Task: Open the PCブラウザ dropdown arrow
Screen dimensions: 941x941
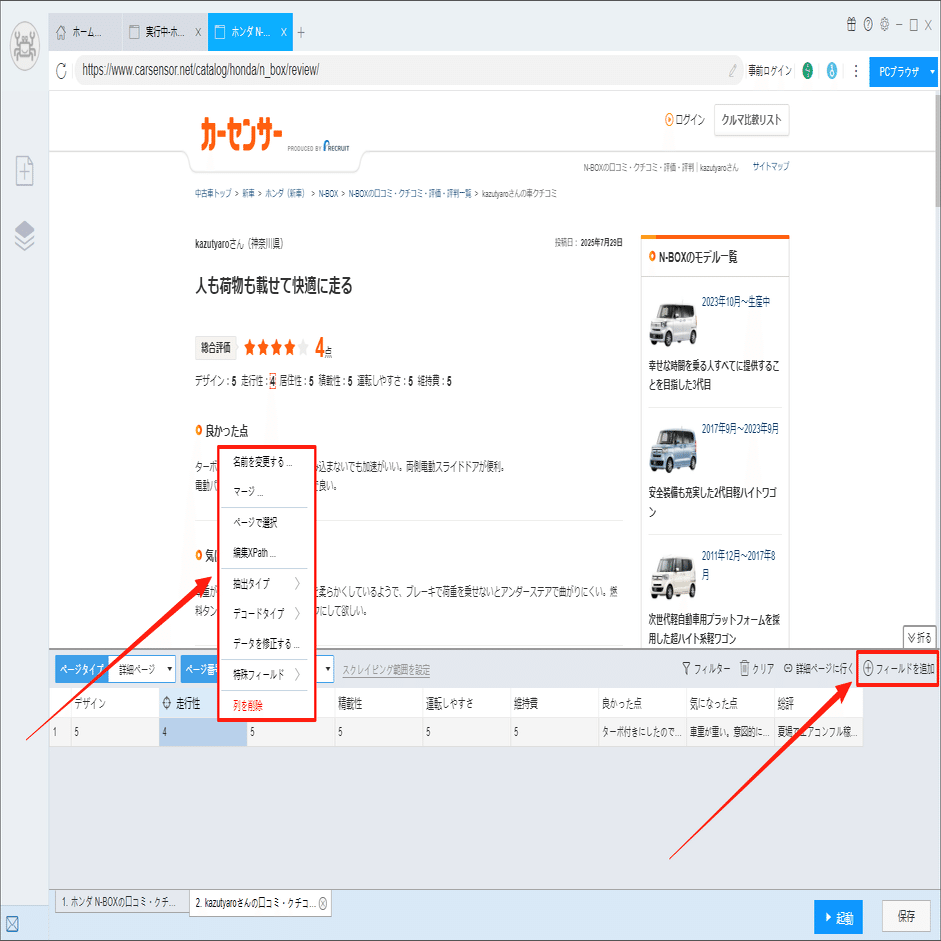Action: click(932, 72)
